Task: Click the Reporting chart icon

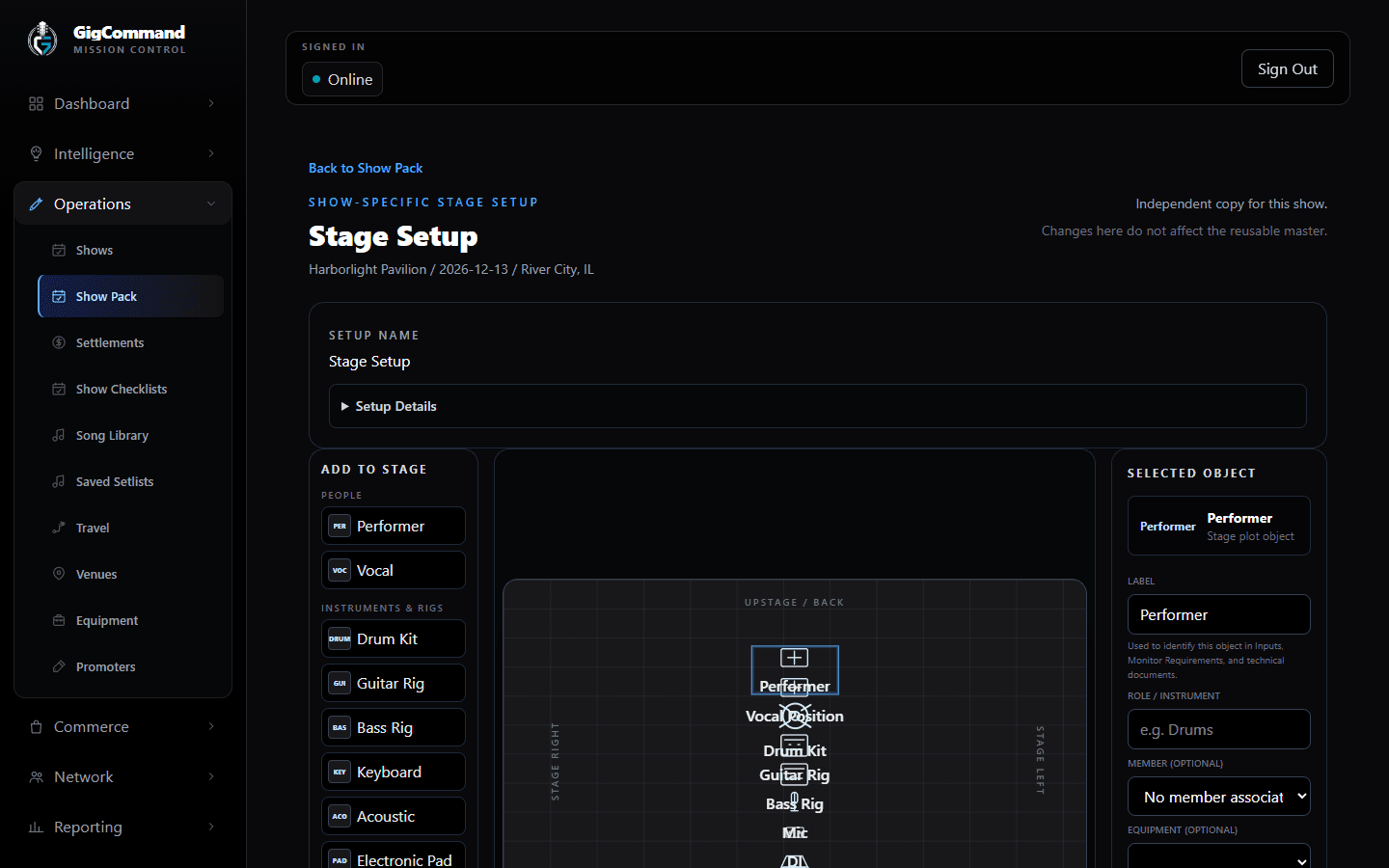Action: [36, 827]
